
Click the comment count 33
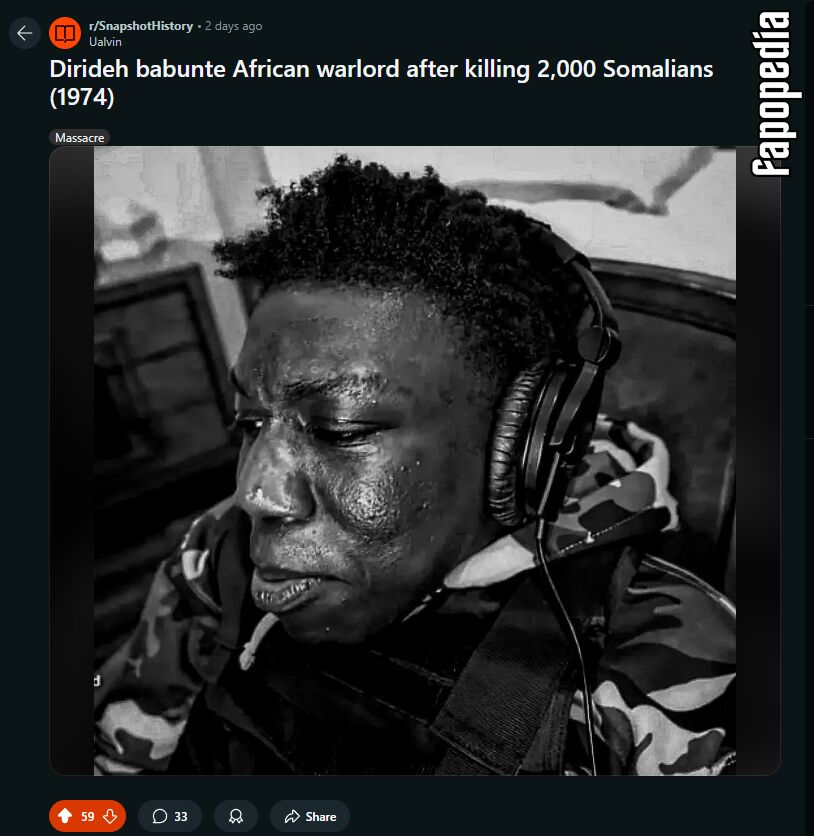(x=181, y=816)
